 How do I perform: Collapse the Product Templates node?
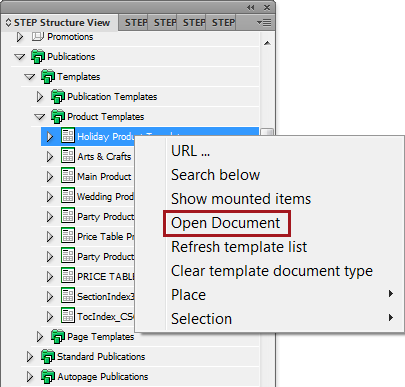[40, 117]
